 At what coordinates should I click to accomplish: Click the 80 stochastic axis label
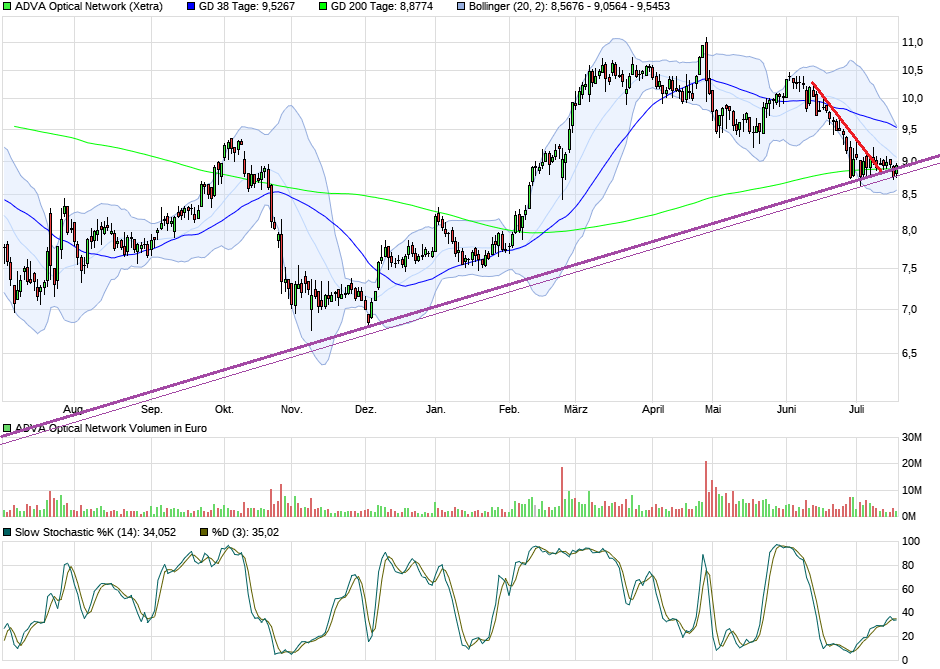click(x=909, y=565)
